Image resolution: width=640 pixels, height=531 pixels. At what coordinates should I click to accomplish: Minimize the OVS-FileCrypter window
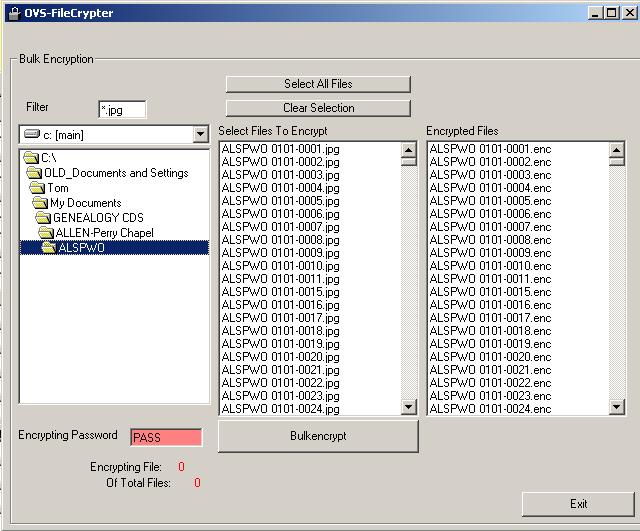click(596, 13)
